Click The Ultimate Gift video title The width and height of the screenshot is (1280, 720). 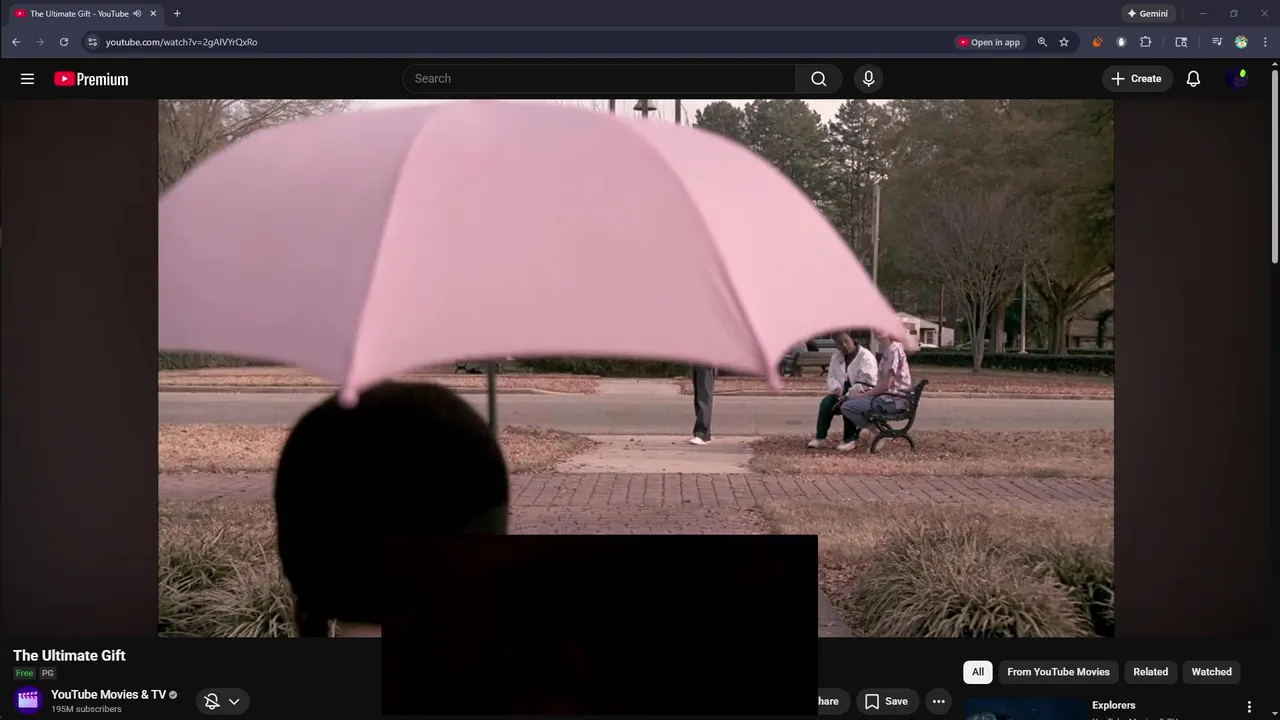69,656
